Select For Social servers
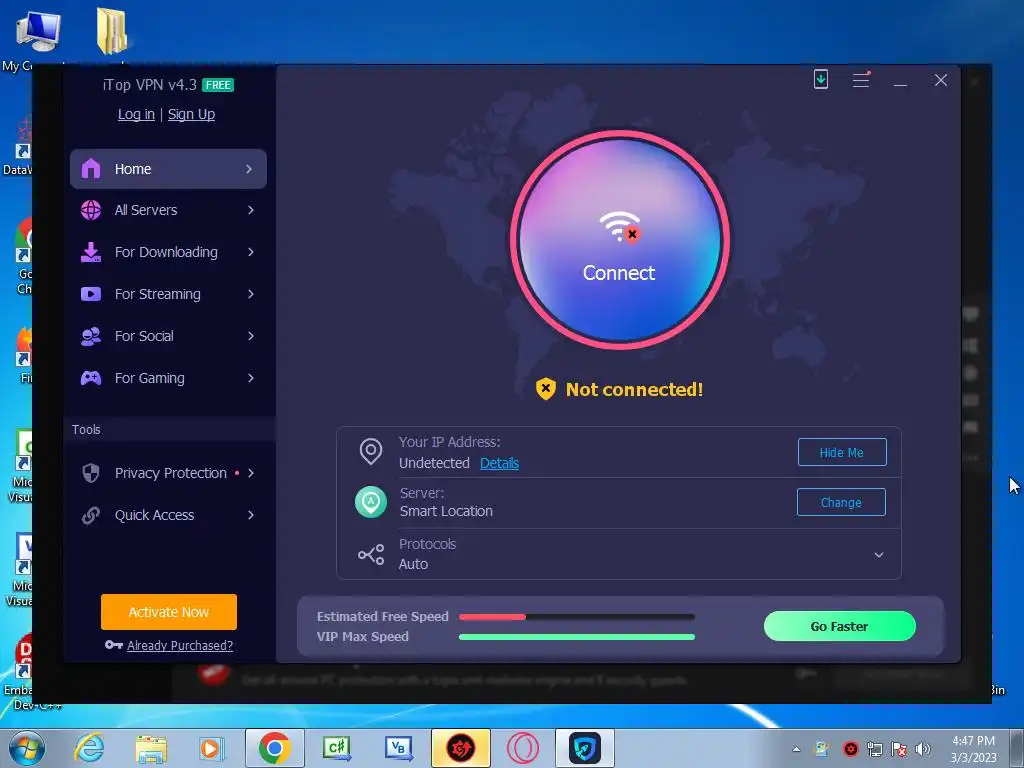Viewport: 1024px width, 768px height. coord(168,336)
